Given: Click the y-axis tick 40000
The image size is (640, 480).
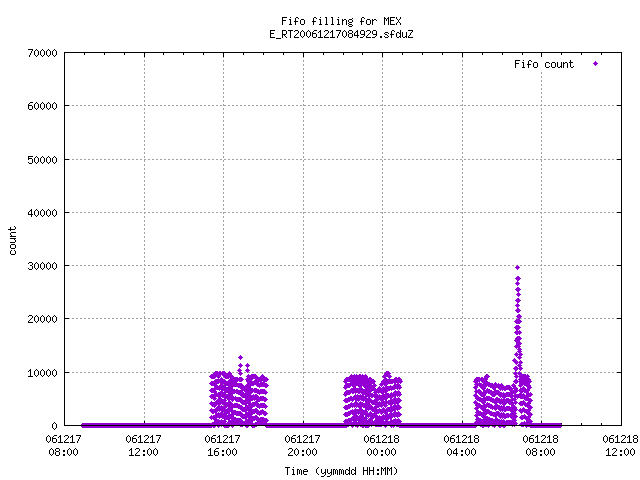Looking at the screenshot, I should pos(42,213).
